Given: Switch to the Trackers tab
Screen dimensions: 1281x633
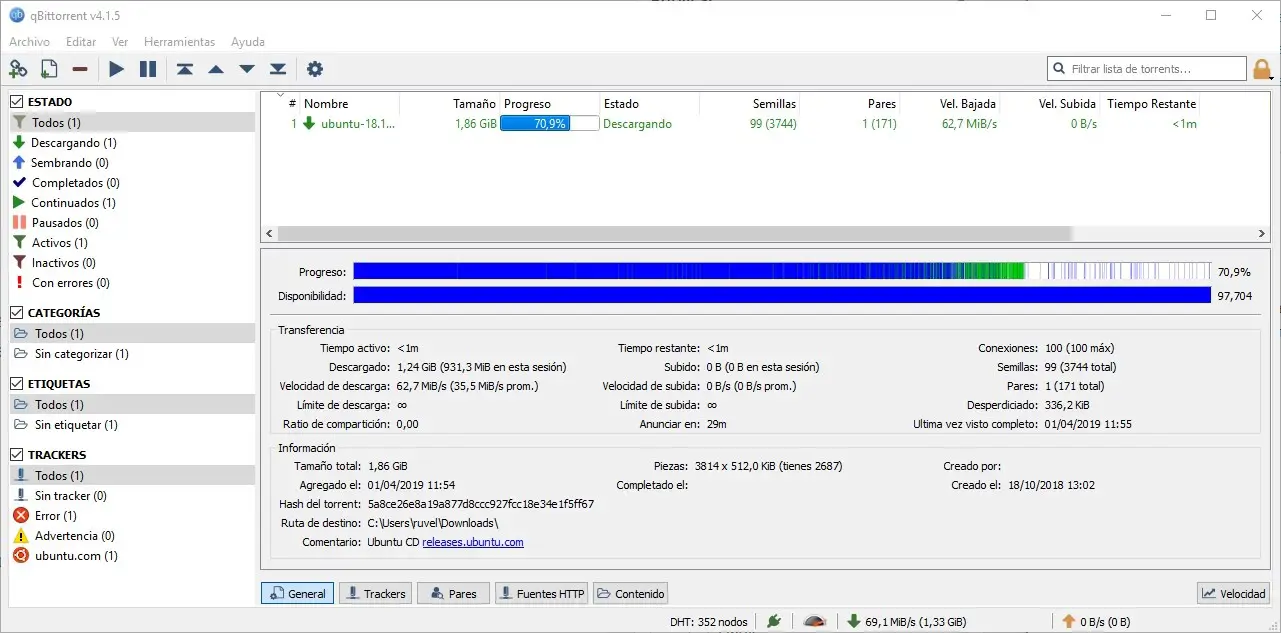Looking at the screenshot, I should pos(375,593).
